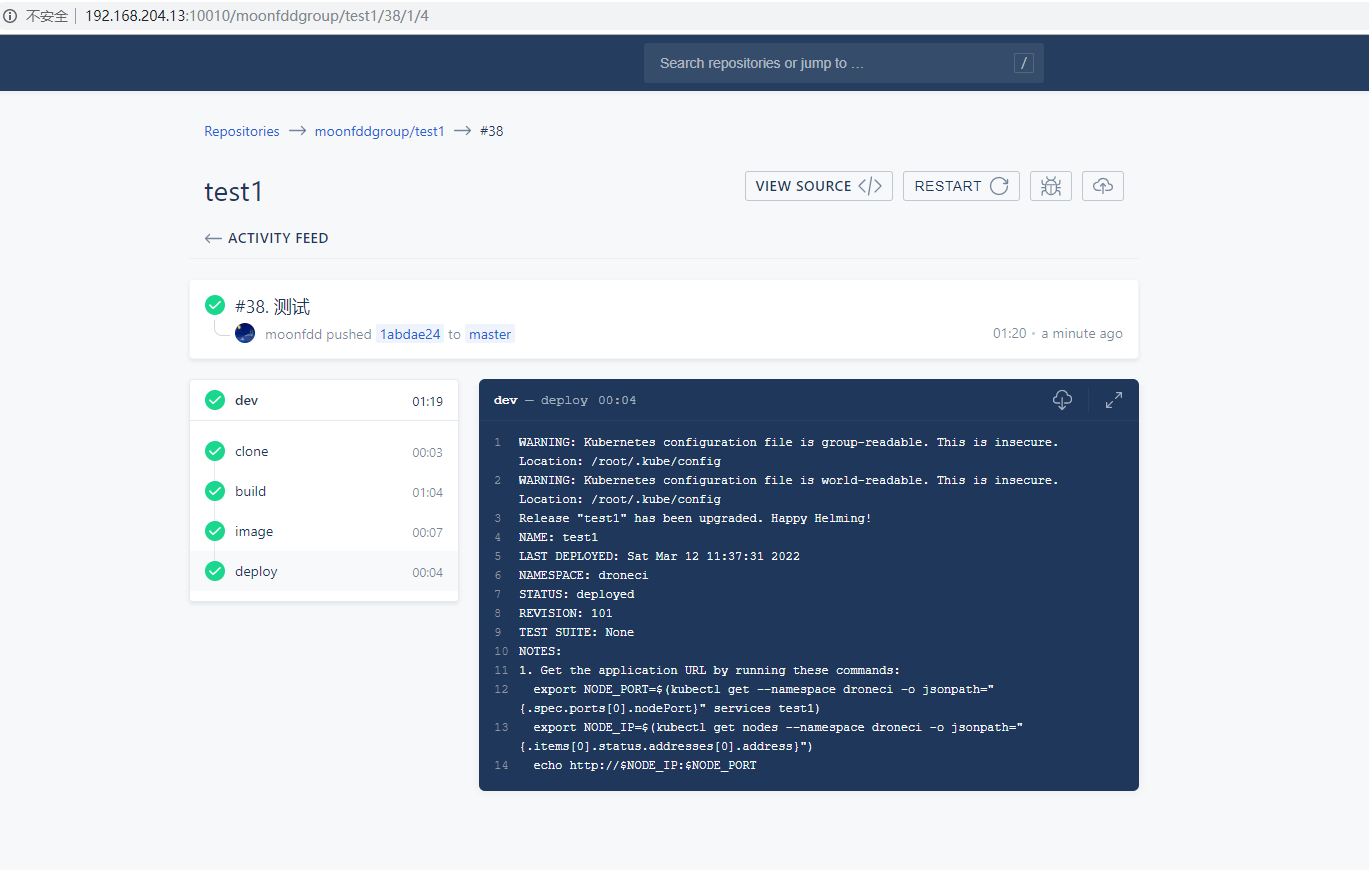Viewport: 1369px width, 870px height.
Task: Click the green status check beside dev stage
Action: point(215,400)
